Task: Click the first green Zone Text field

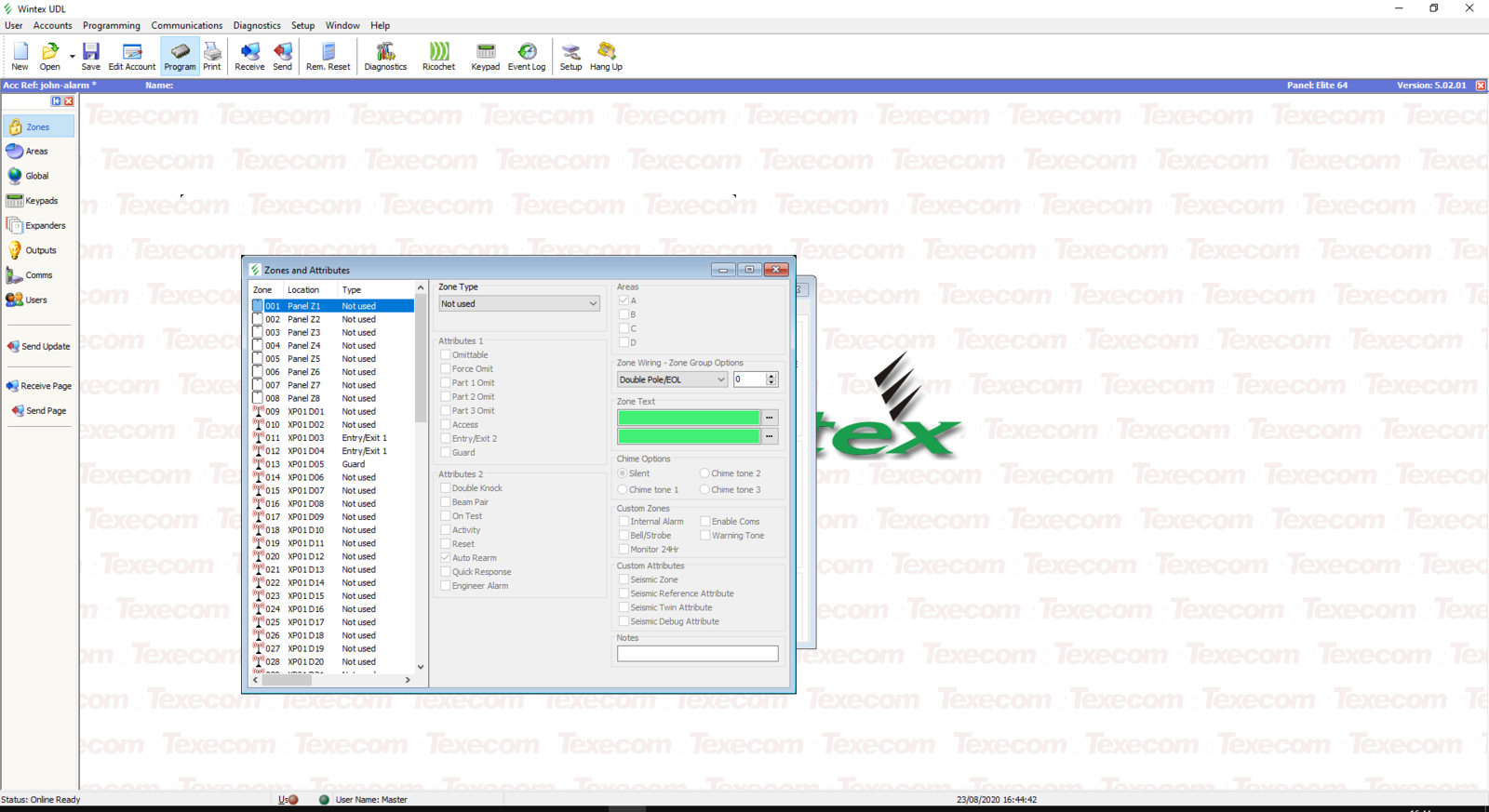Action: (689, 418)
